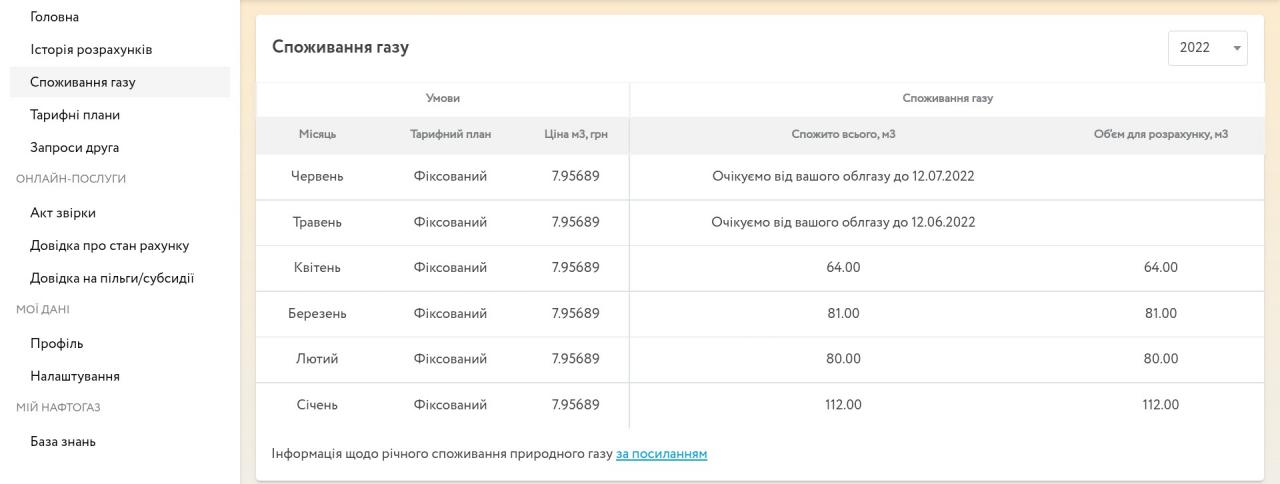Select the Квітень row month cell

coord(317,268)
